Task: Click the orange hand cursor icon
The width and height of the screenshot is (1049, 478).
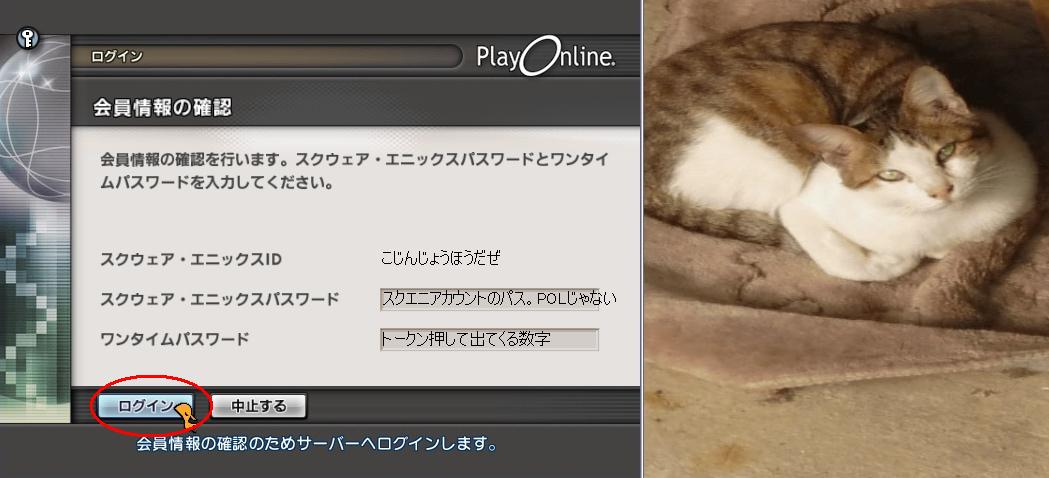Action: point(185,414)
